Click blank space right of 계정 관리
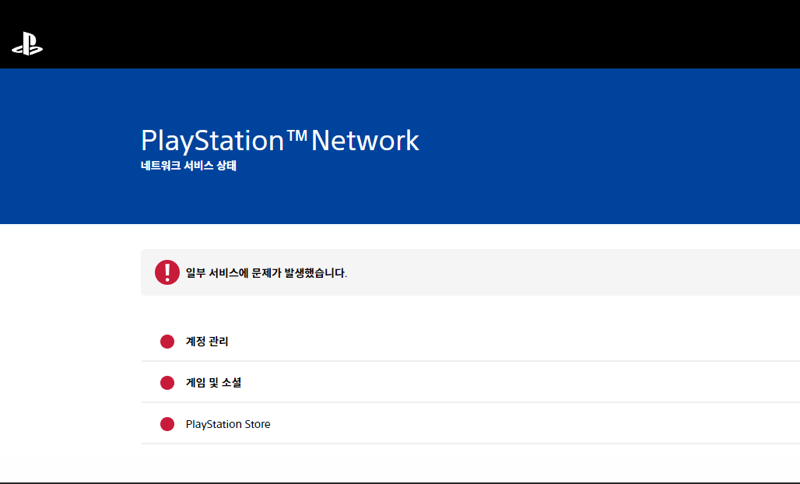 (510, 341)
